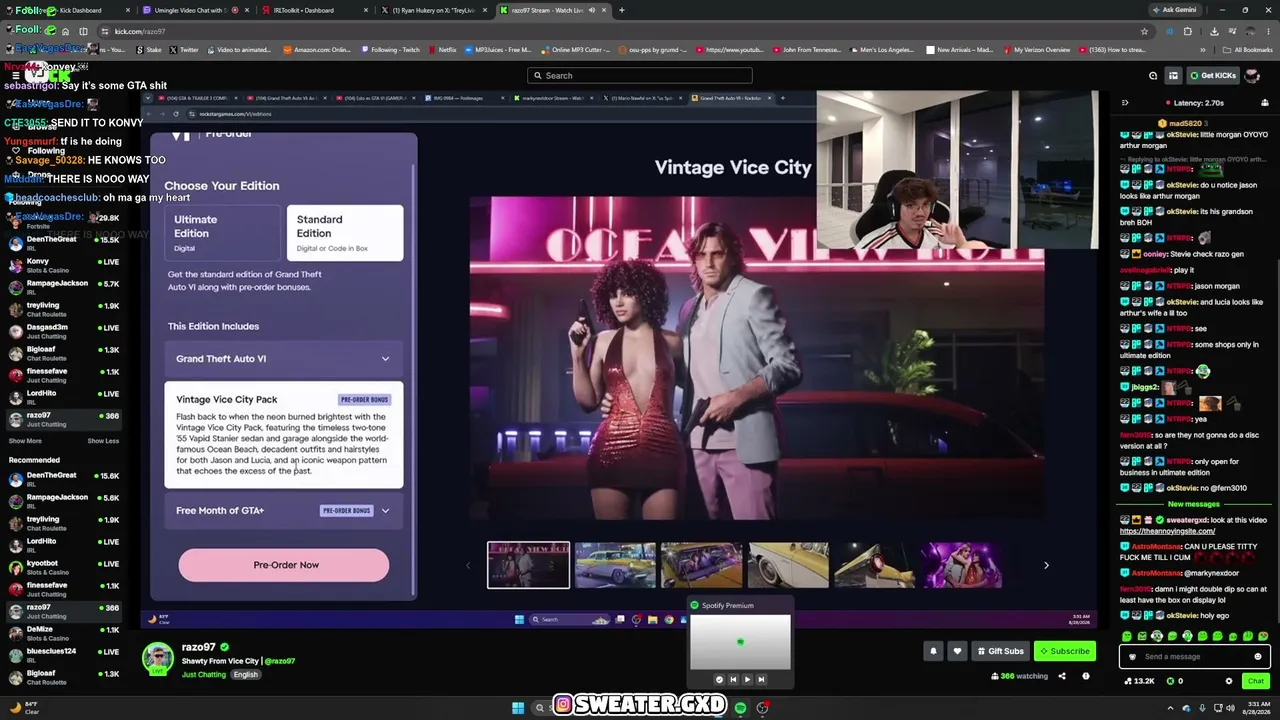This screenshot has width=1280, height=720.
Task: Go to next gallery image arrow
Action: tap(1046, 566)
